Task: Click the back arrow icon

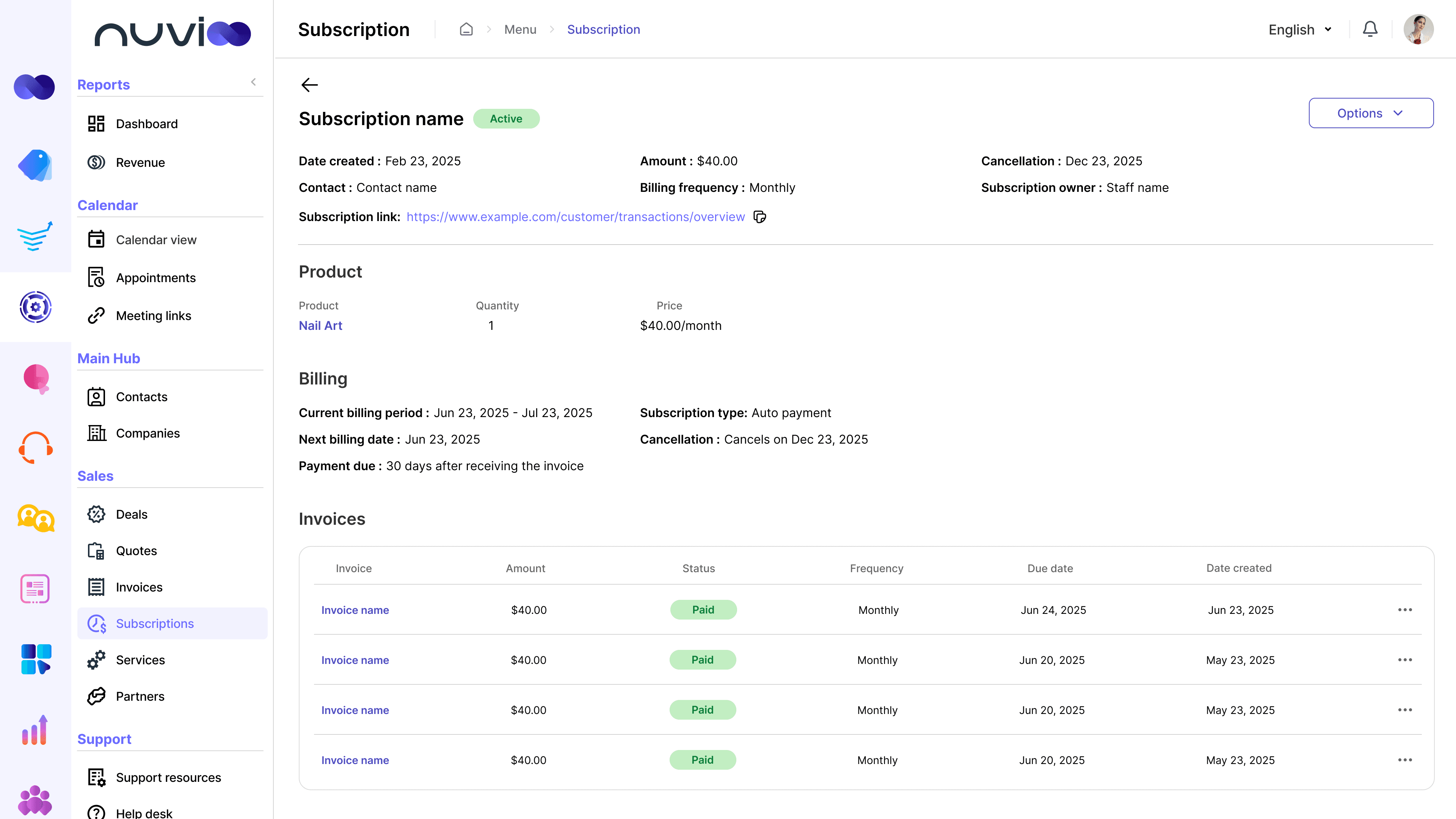Action: point(309,85)
